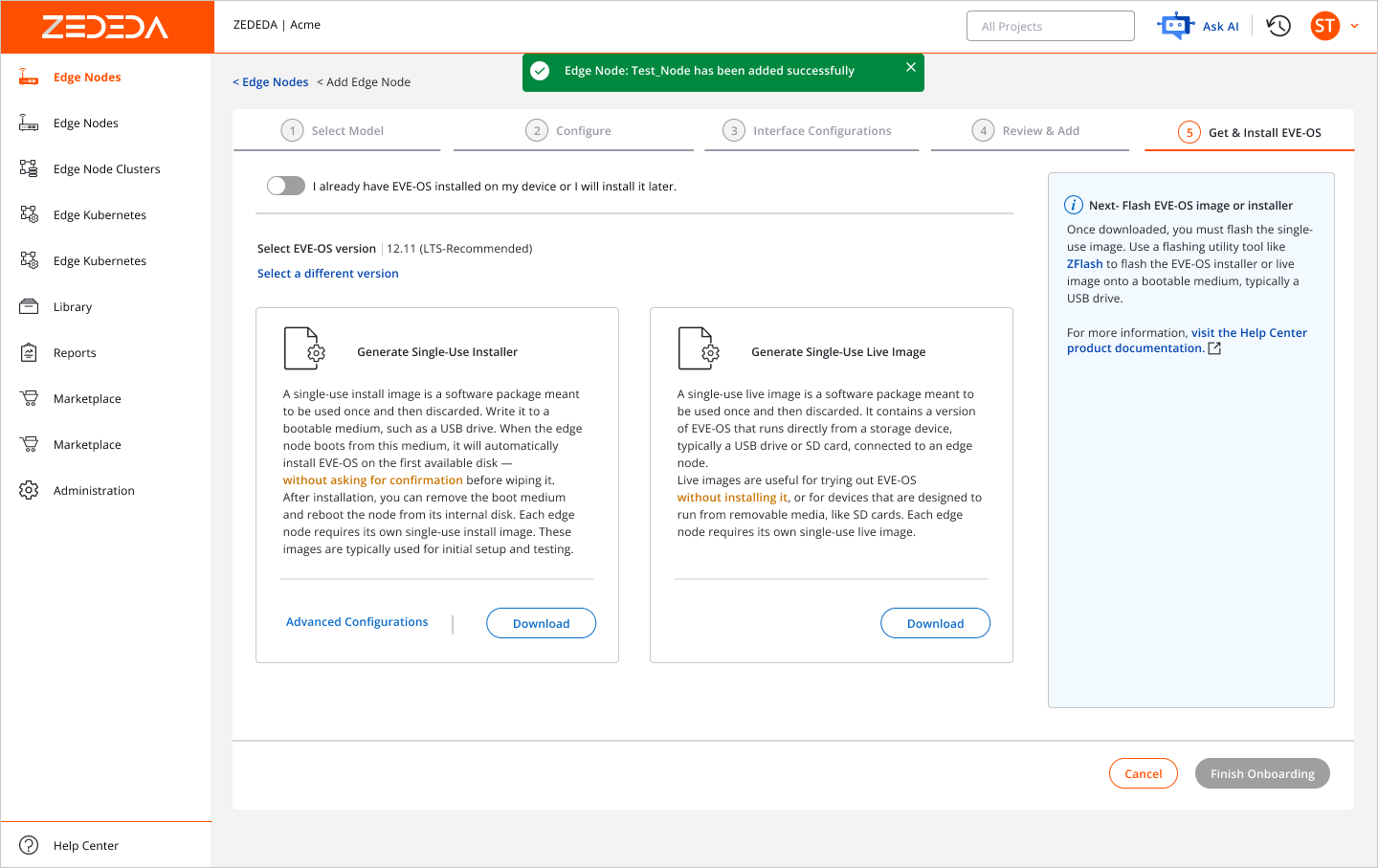The height and width of the screenshot is (868, 1378).
Task: Click the ZFlash link
Action: pyautogui.click(x=1084, y=264)
